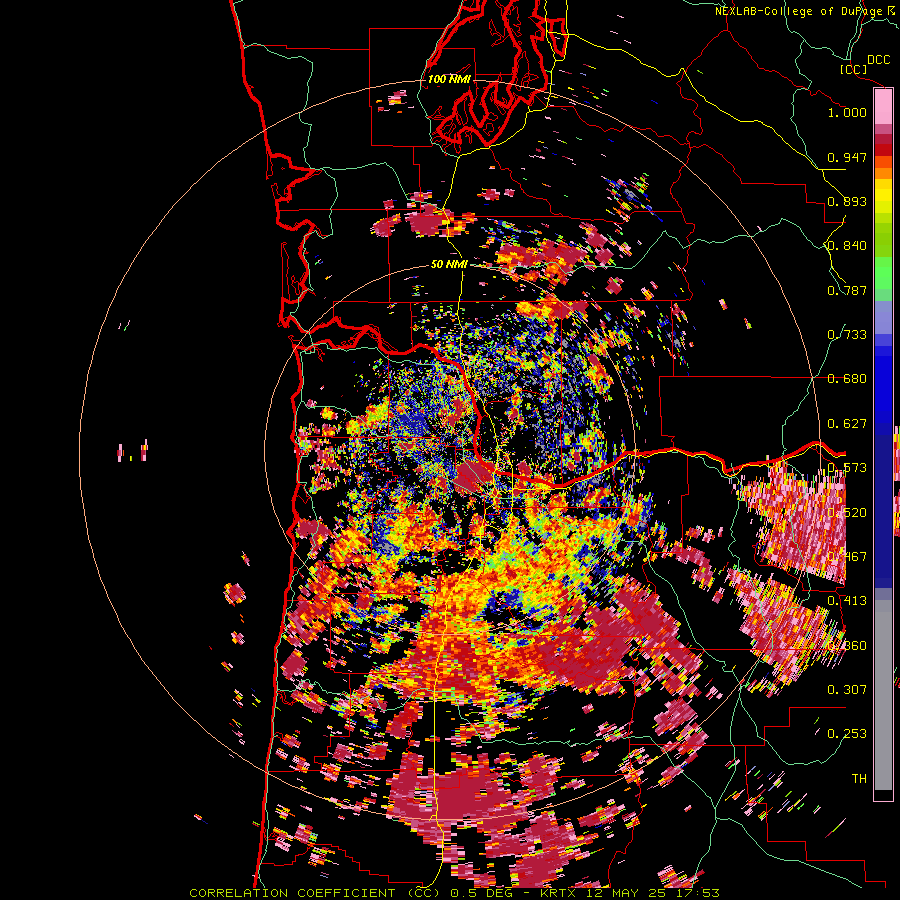Image resolution: width=900 pixels, height=900 pixels.
Task: Select the 0.307 scale value
Action: pyautogui.click(x=847, y=689)
